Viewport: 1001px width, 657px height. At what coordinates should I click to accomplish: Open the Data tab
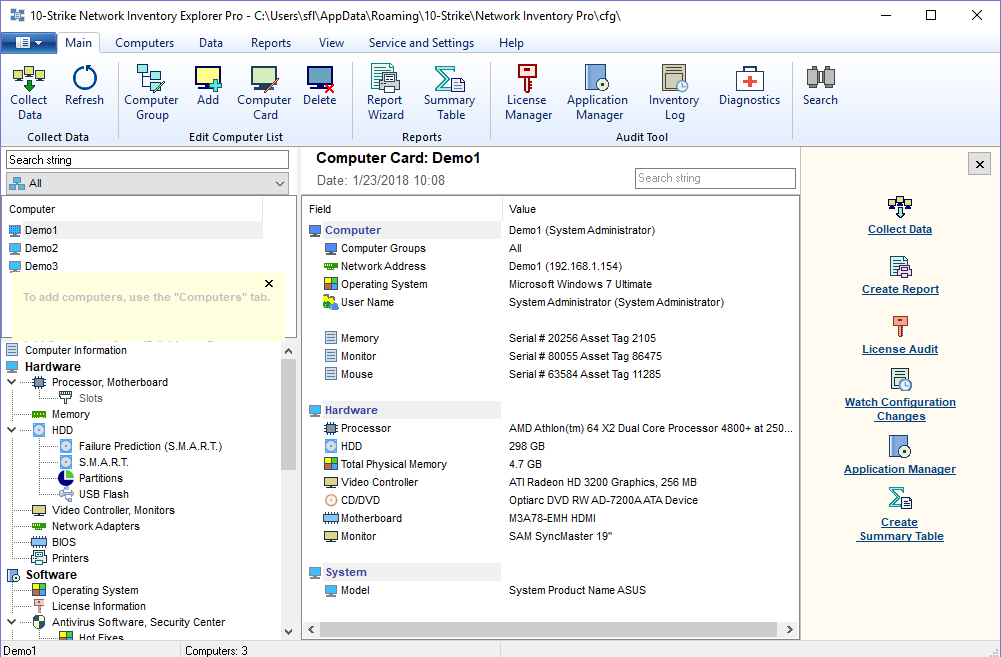pyautogui.click(x=211, y=43)
